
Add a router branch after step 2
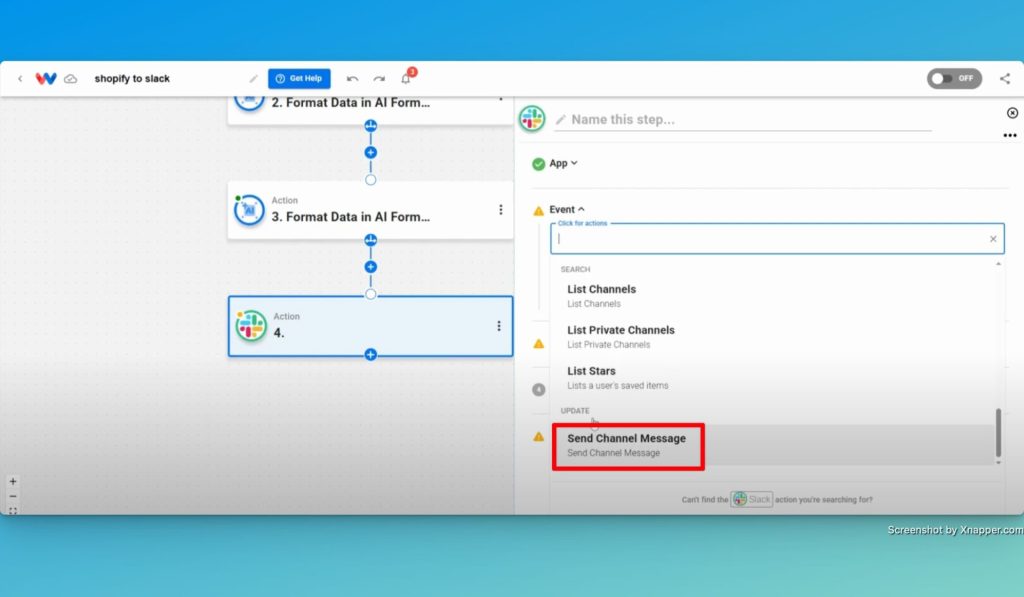click(370, 125)
